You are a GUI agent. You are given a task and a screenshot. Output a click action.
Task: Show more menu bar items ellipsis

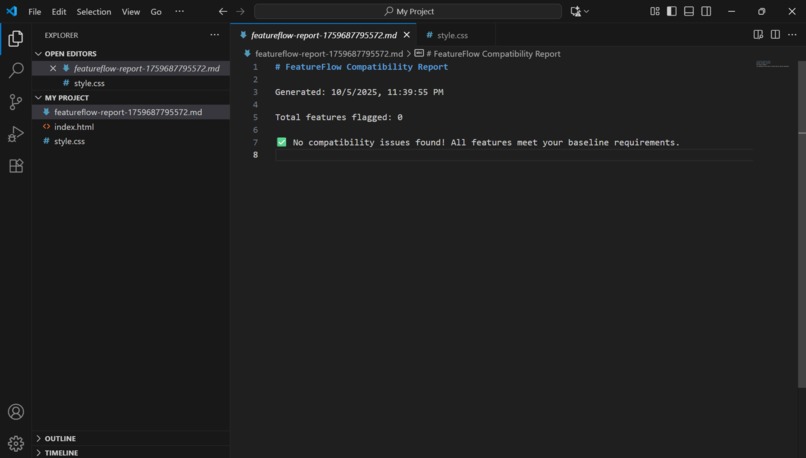tap(179, 11)
